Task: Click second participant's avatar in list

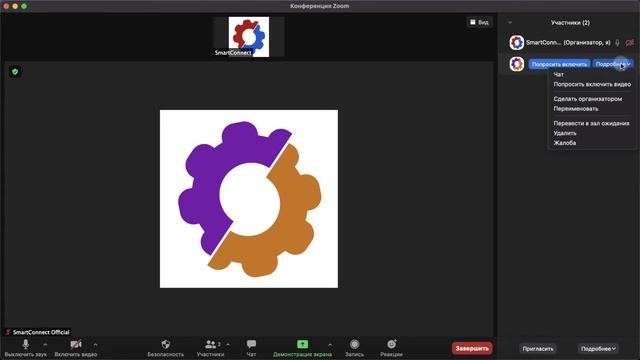Action: (x=516, y=64)
